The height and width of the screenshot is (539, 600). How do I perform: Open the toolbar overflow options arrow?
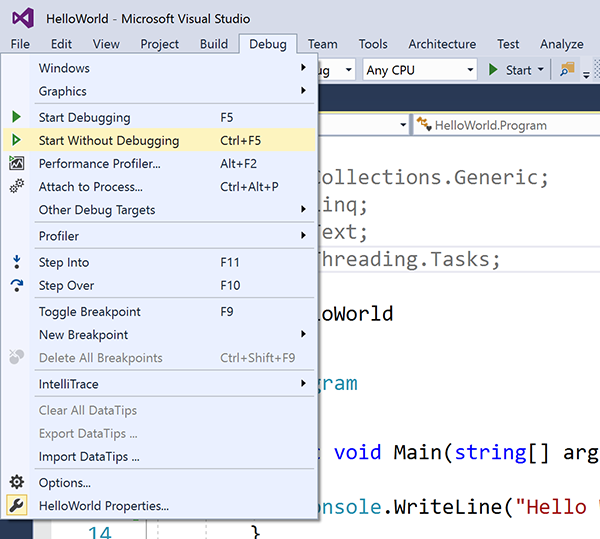pos(586,74)
